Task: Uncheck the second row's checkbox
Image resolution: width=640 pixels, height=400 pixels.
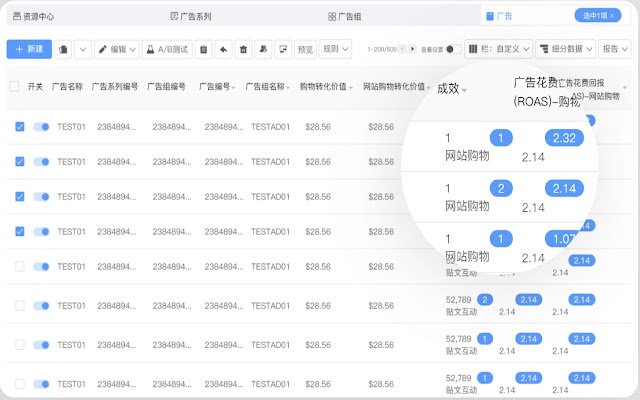Action: coord(20,162)
